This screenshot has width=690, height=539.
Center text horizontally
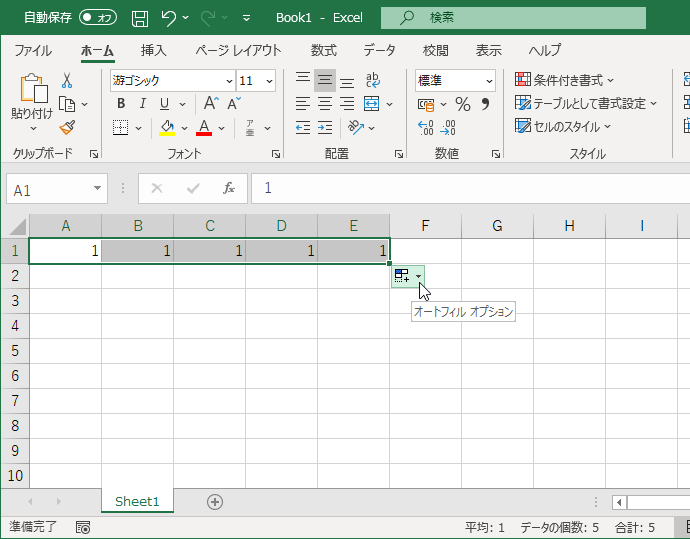(x=325, y=104)
